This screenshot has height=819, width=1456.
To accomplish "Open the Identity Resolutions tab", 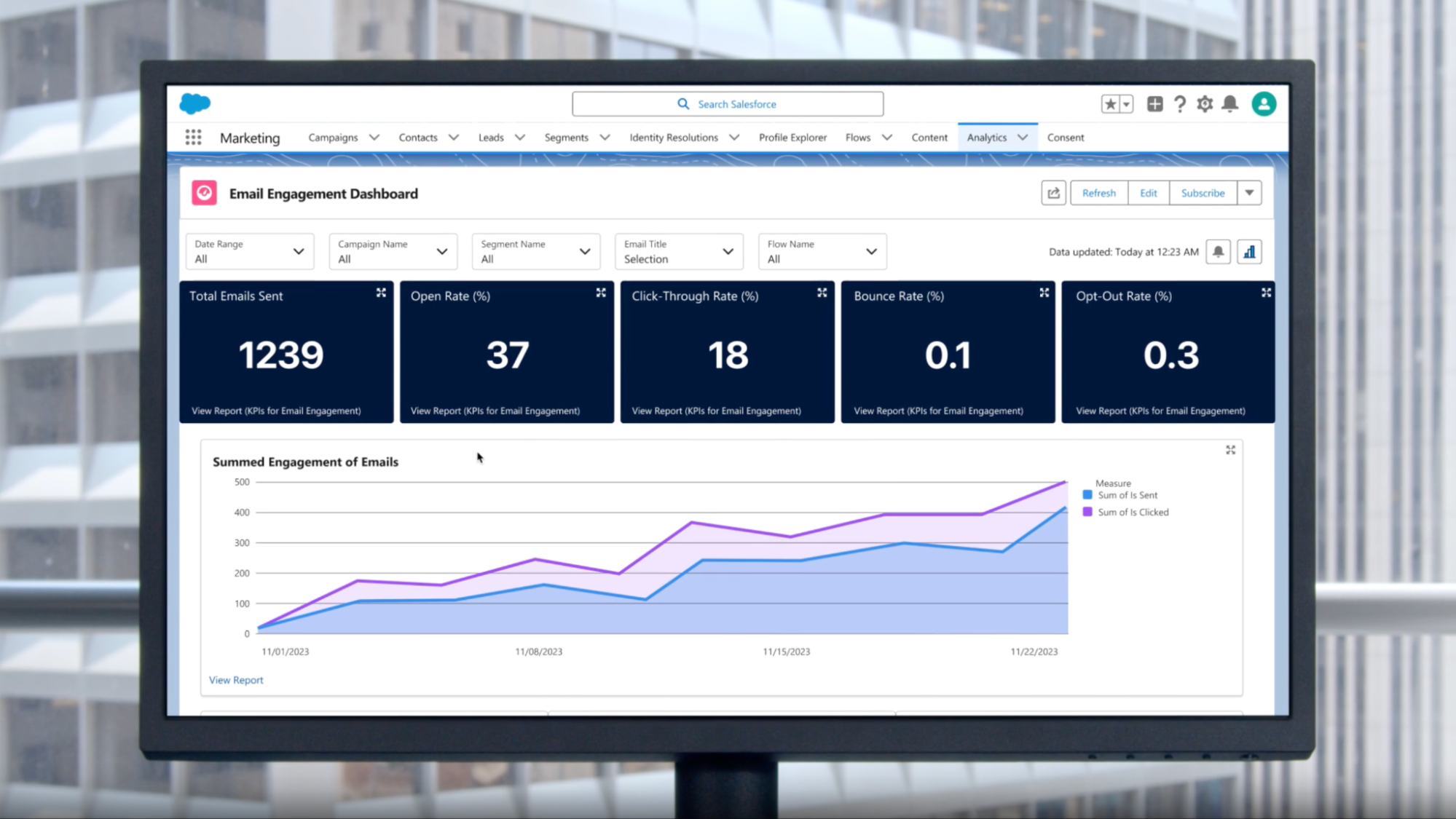I will (674, 137).
